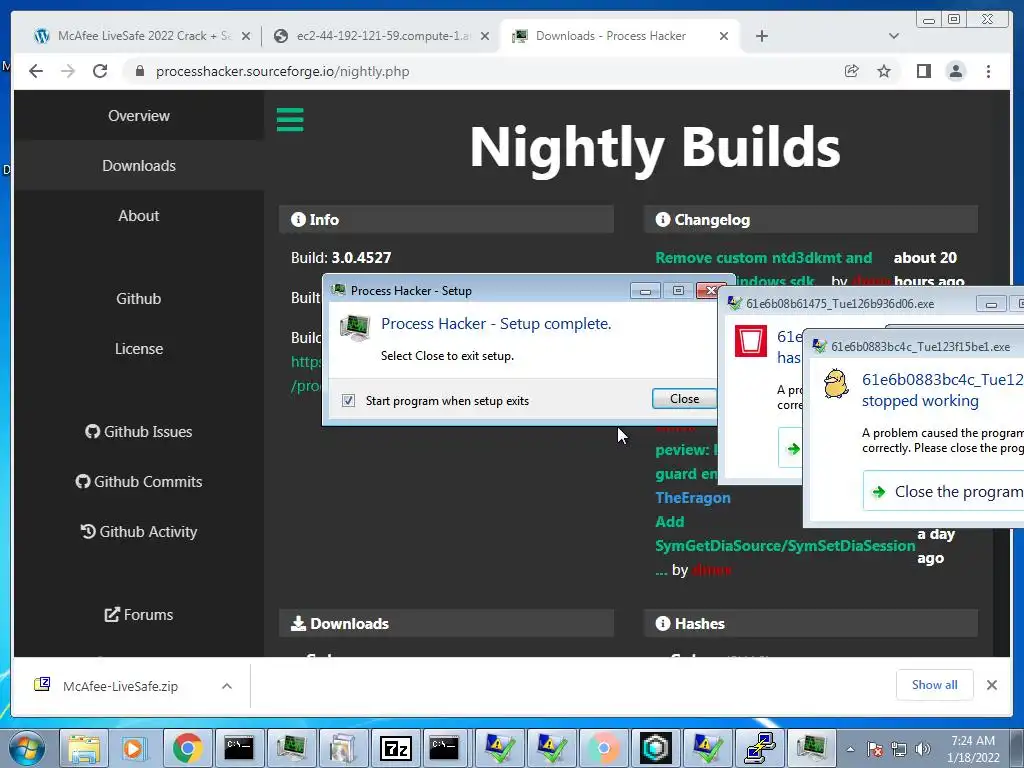Click Build: 3.0.4527 text
Image resolution: width=1024 pixels, height=768 pixels.
coord(341,258)
